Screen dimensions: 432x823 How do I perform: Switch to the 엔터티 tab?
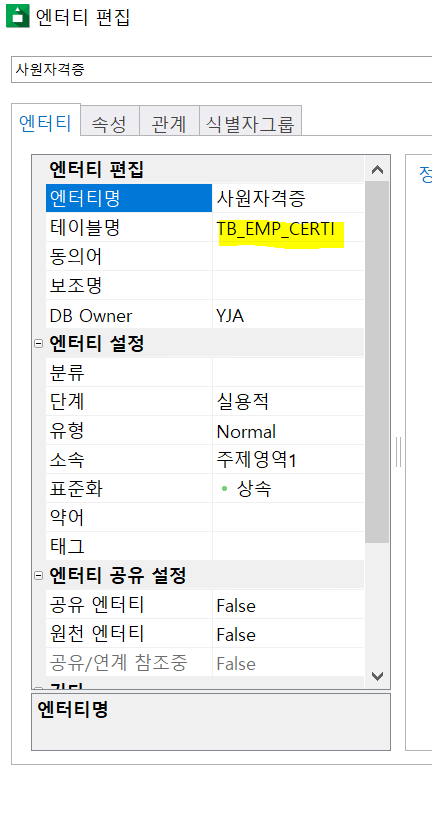click(x=46, y=120)
